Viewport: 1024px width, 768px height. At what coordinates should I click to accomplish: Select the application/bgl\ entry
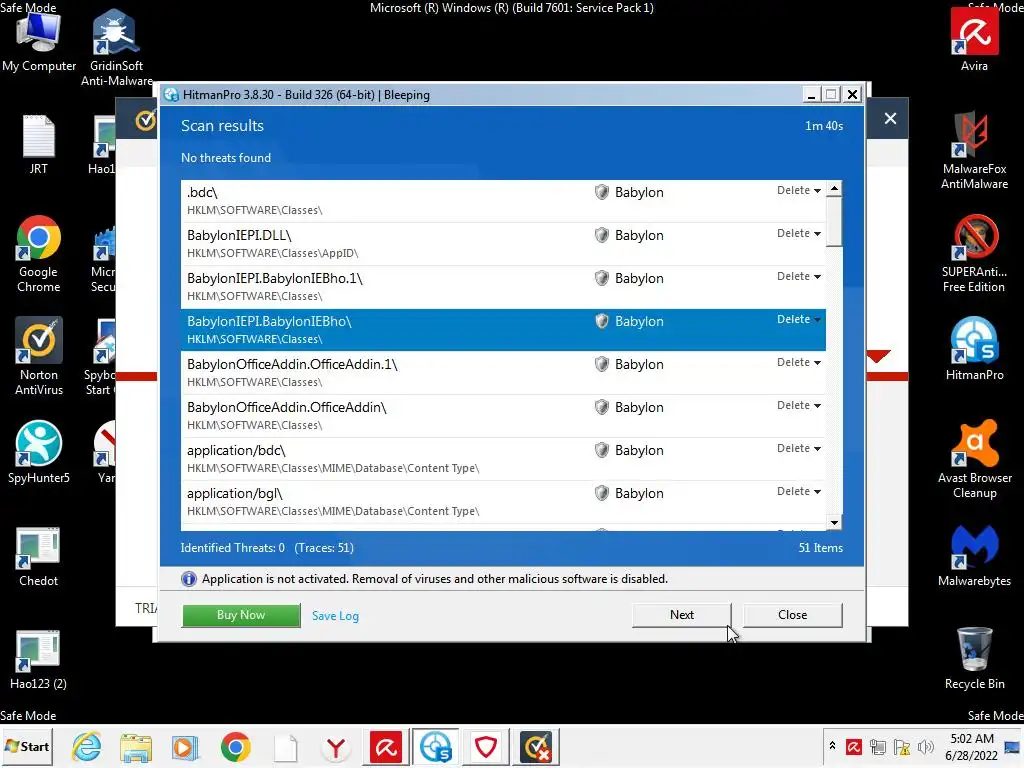coord(503,502)
